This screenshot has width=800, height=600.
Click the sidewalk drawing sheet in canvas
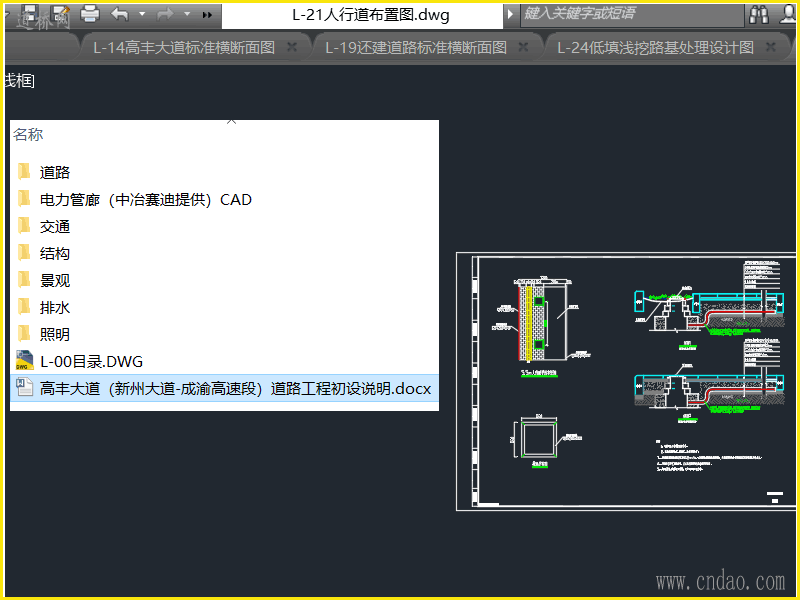point(626,381)
